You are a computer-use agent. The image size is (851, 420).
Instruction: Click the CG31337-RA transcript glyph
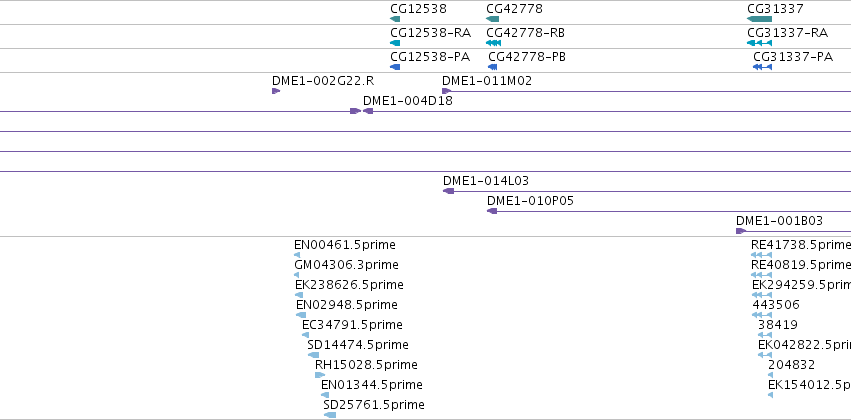click(x=759, y=43)
